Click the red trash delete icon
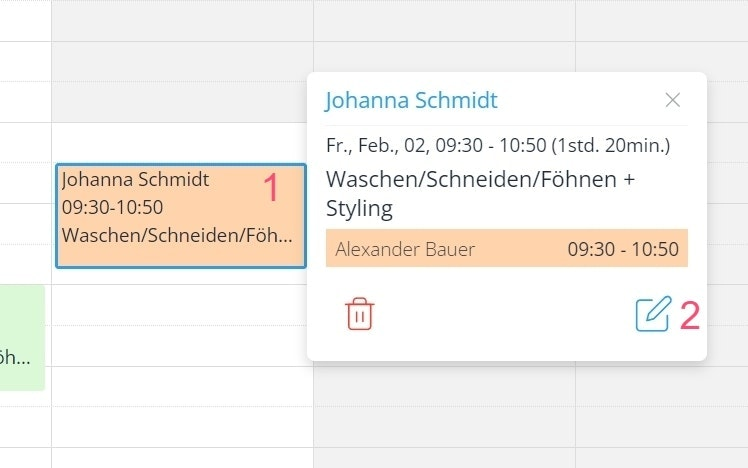 click(x=360, y=314)
